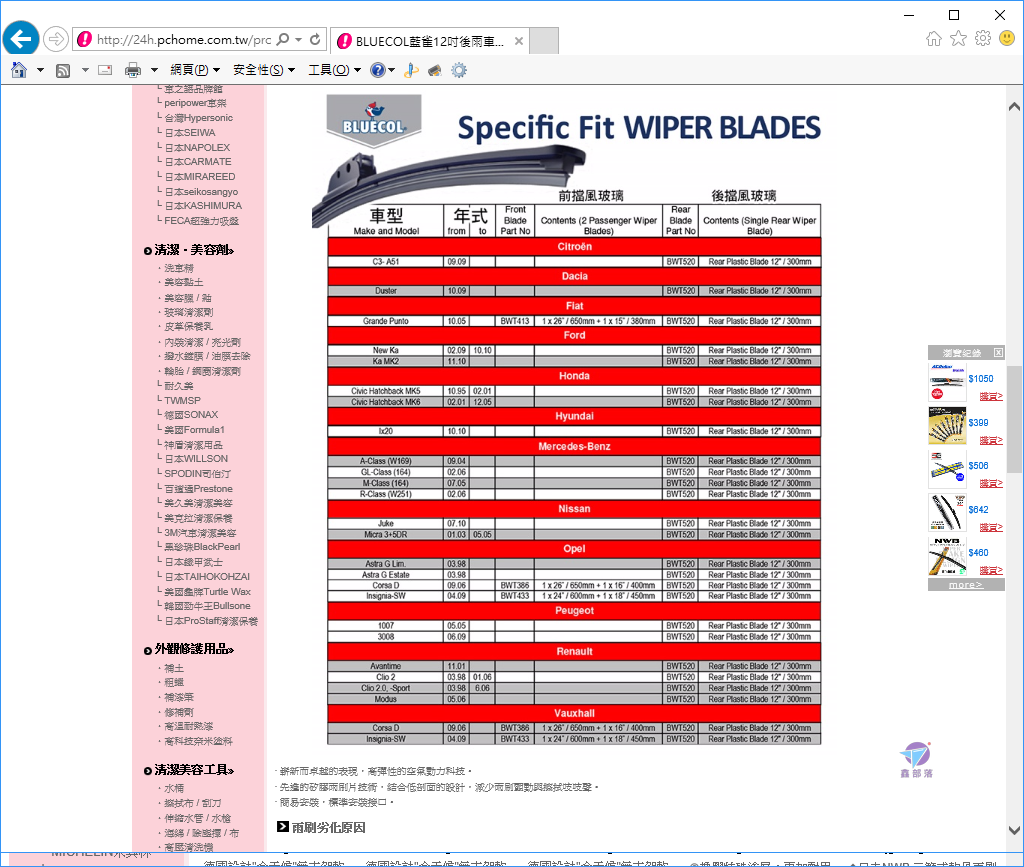This screenshot has width=1024, height=867.
Task: Refresh the current page
Action: [x=315, y=39]
